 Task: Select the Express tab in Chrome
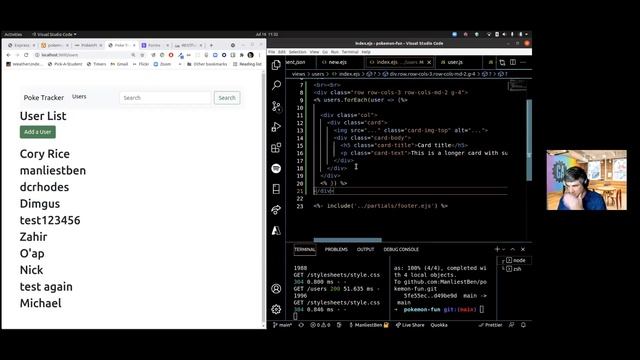coord(22,45)
